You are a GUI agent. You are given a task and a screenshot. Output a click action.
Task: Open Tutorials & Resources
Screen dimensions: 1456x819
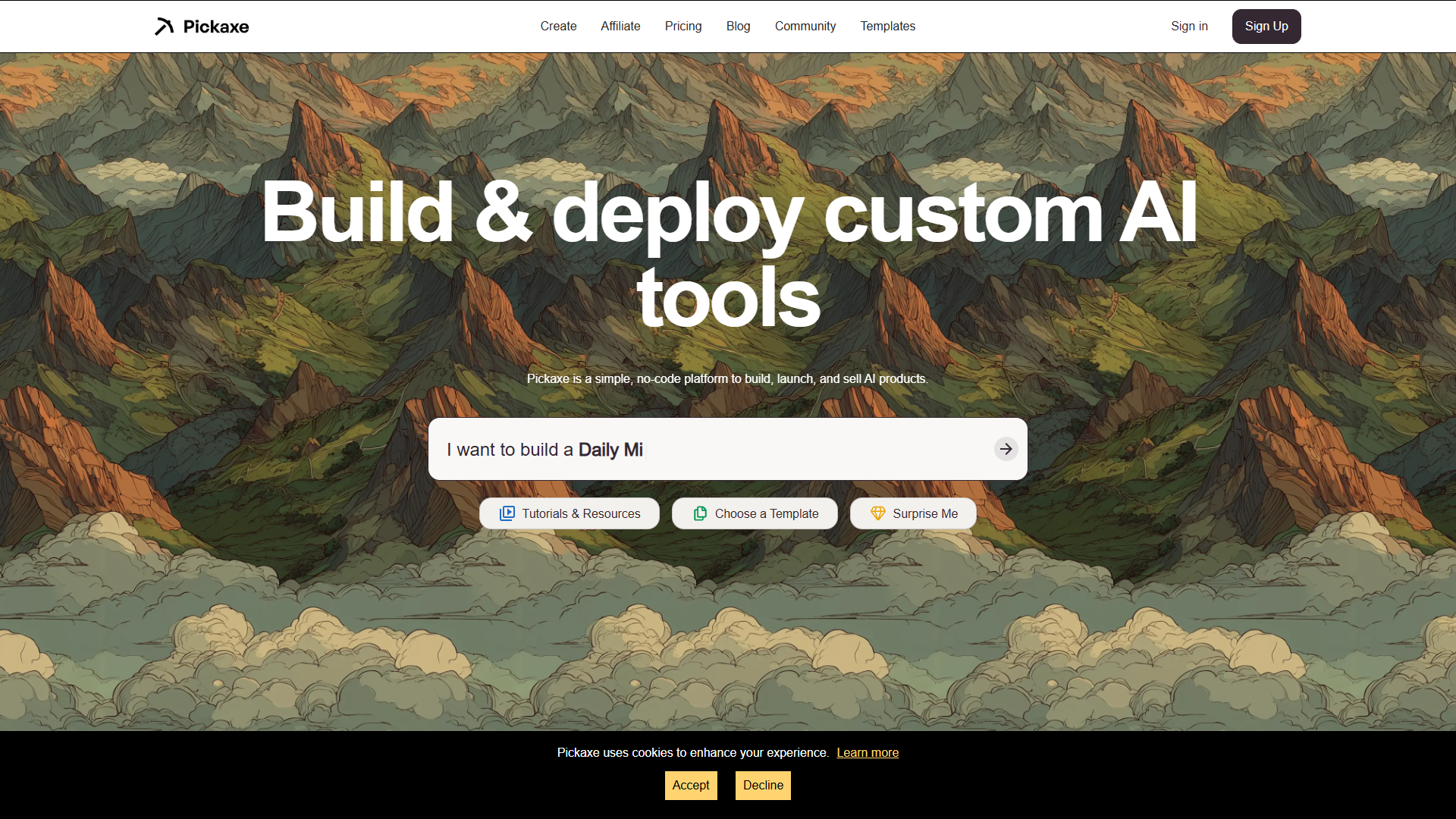pos(570,513)
